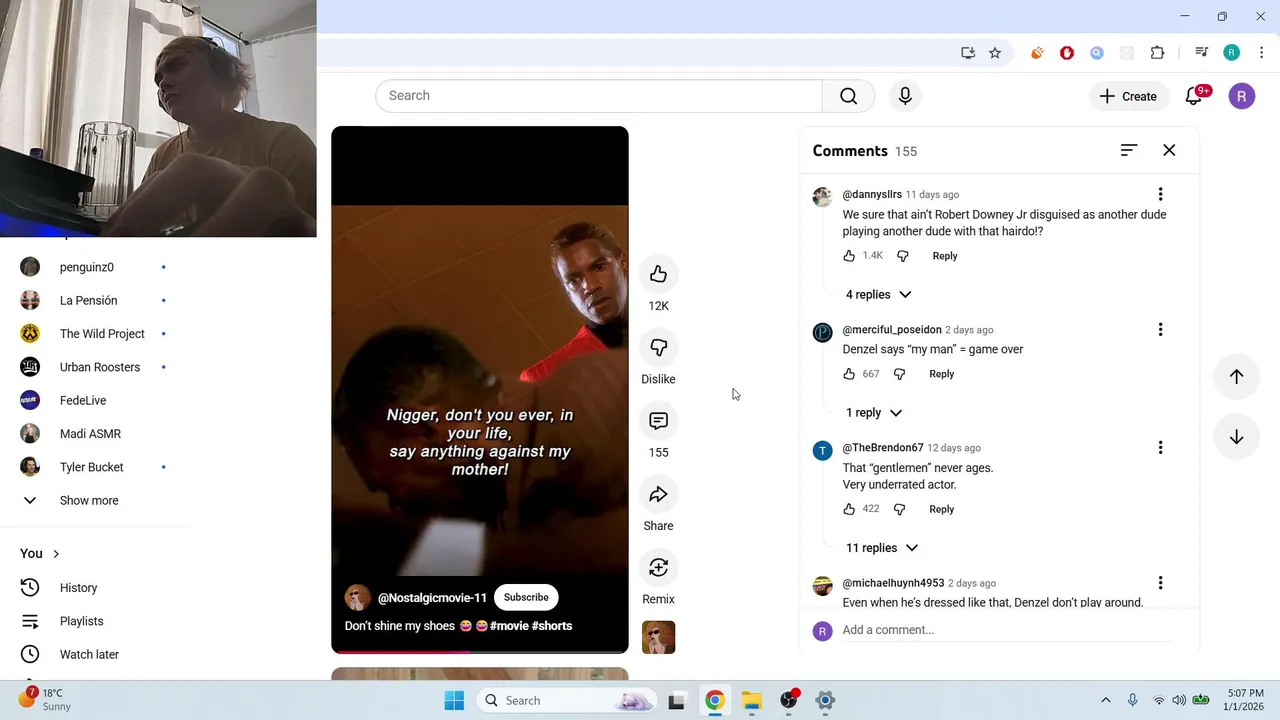Click the taskbar Search box
Screen dimensions: 1280x720
(x=566, y=700)
